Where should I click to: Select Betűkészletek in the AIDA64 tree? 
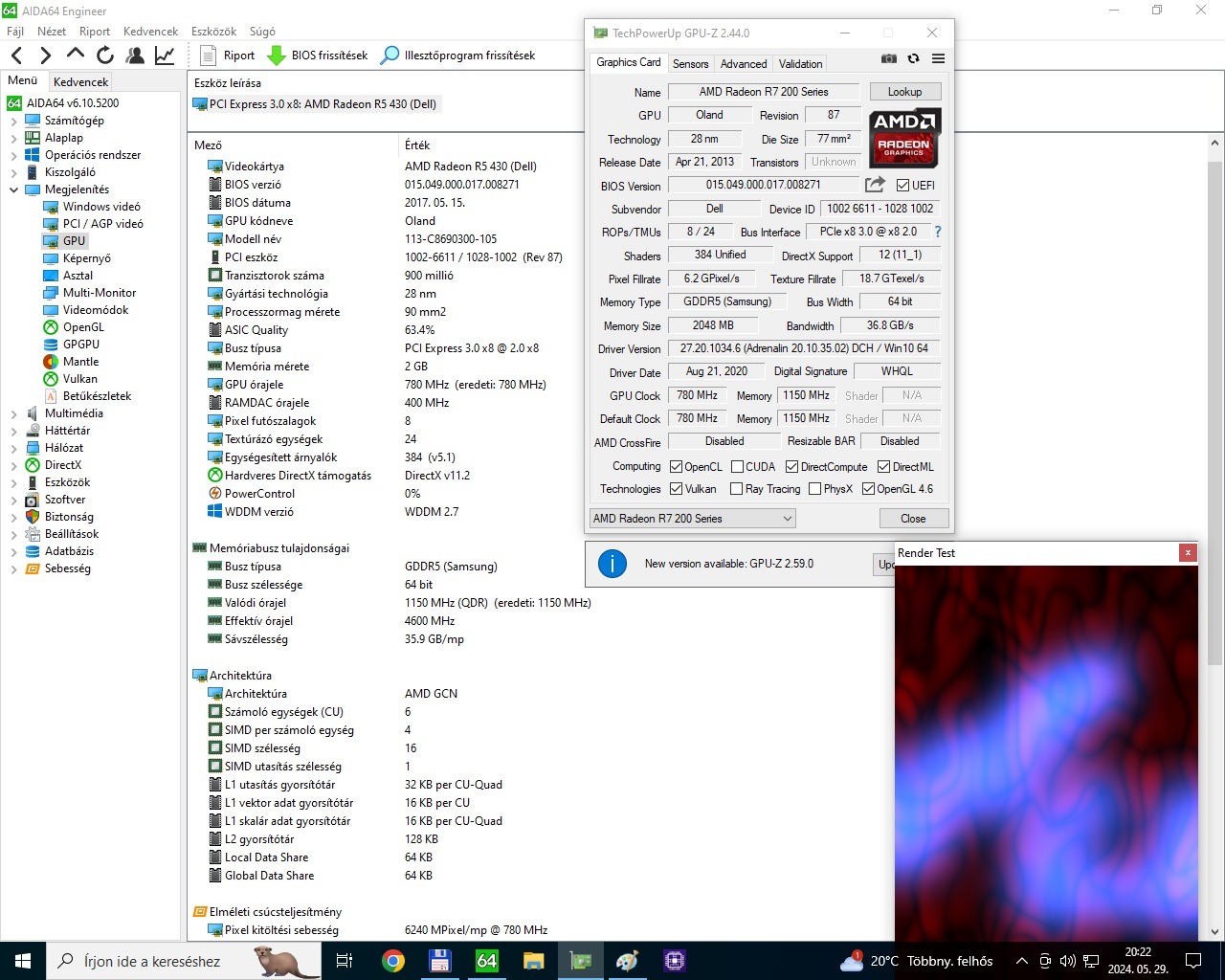tap(97, 396)
